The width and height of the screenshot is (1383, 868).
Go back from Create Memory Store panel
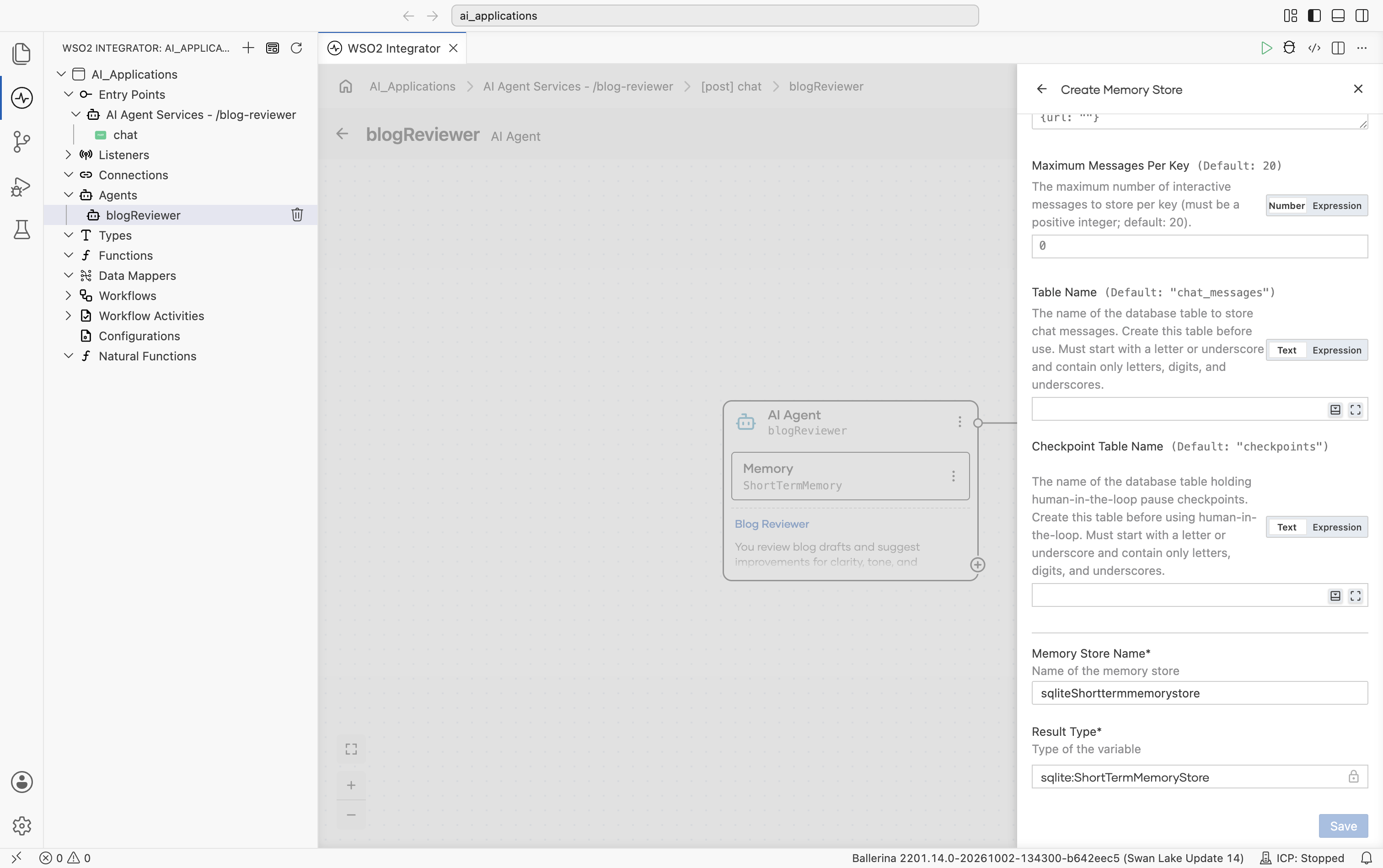1041,89
